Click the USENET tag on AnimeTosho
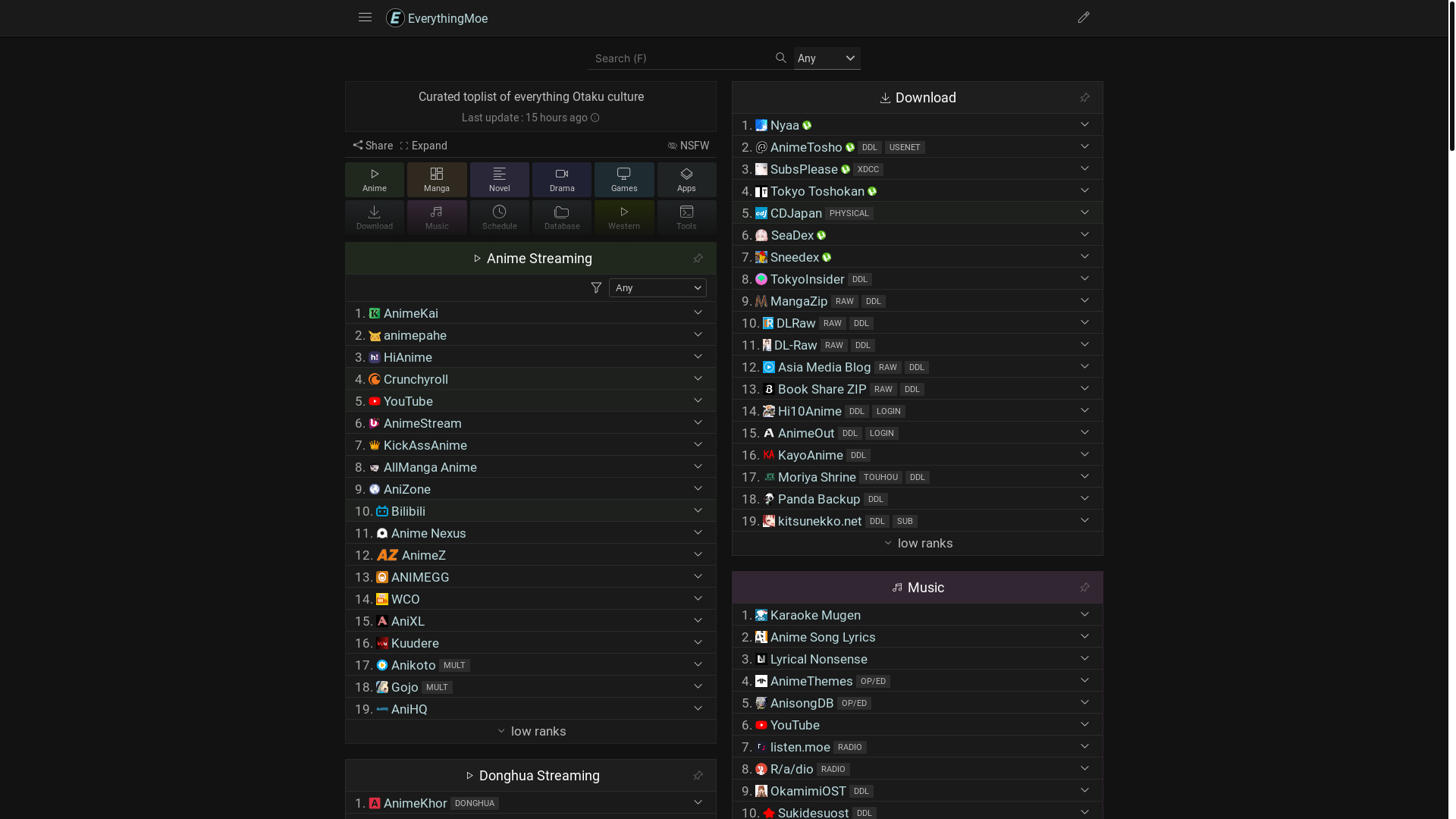1456x819 pixels. [x=905, y=148]
